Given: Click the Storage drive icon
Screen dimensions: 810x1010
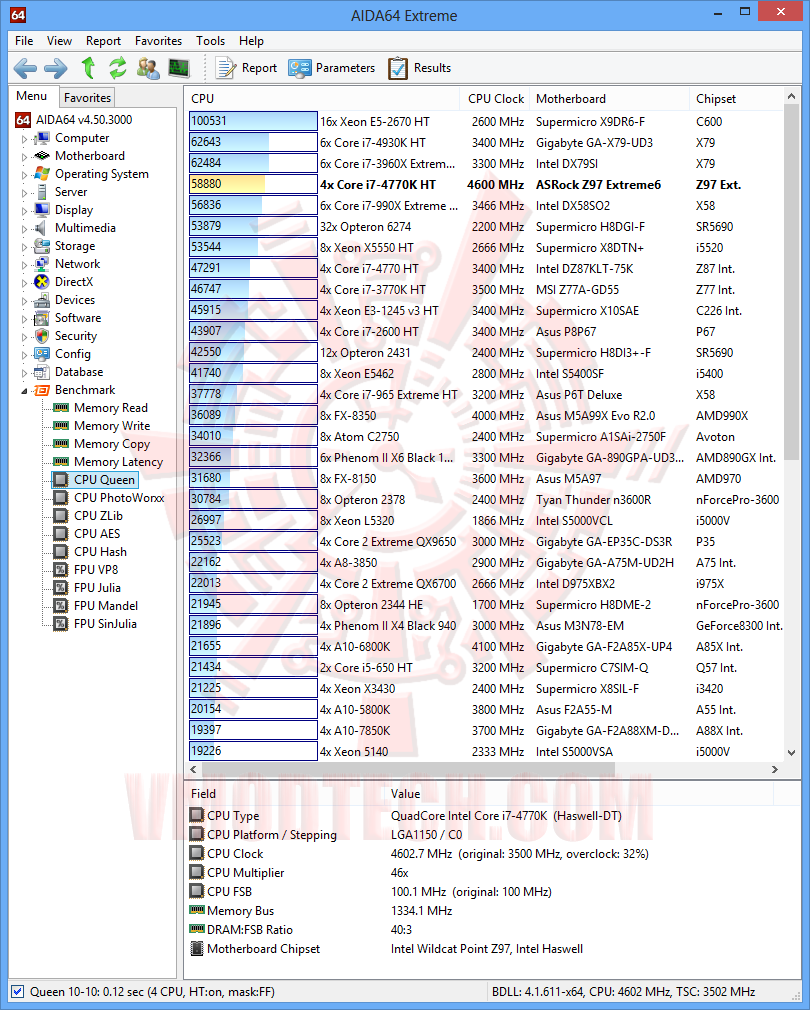Looking at the screenshot, I should [x=42, y=246].
